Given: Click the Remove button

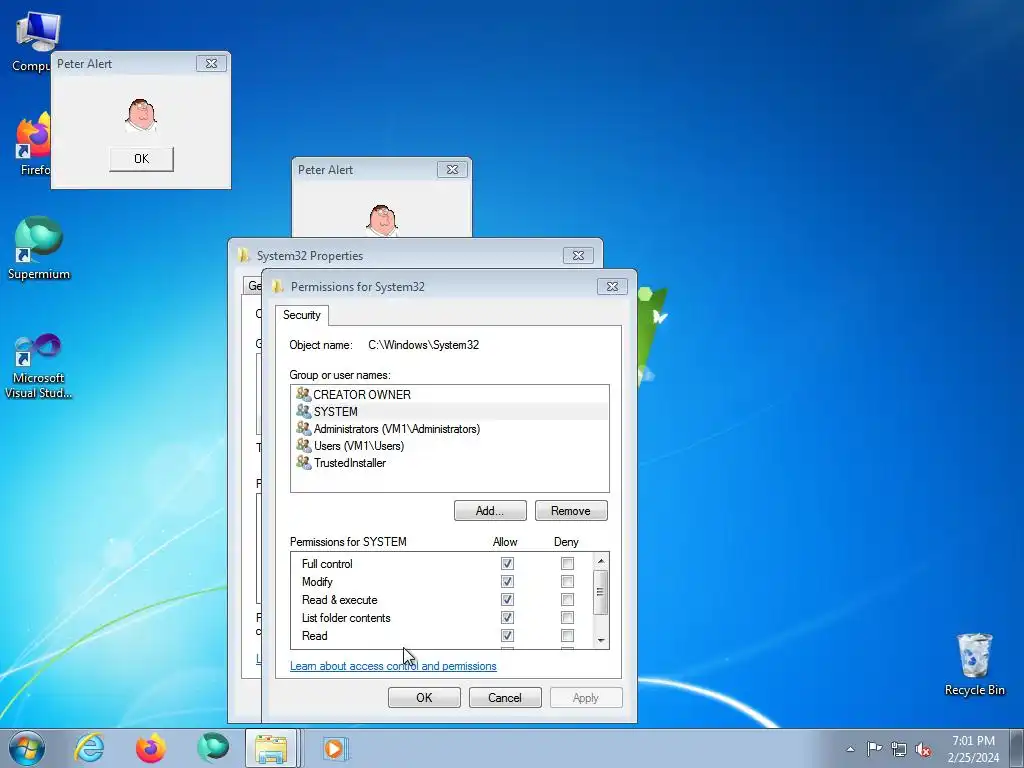Looking at the screenshot, I should (571, 511).
